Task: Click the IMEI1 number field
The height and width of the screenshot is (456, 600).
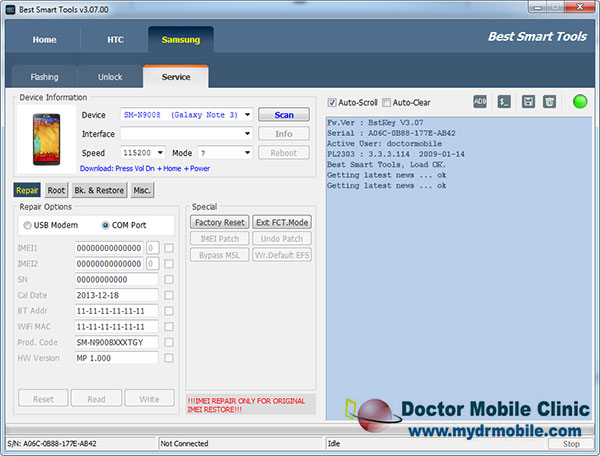Action: point(109,248)
